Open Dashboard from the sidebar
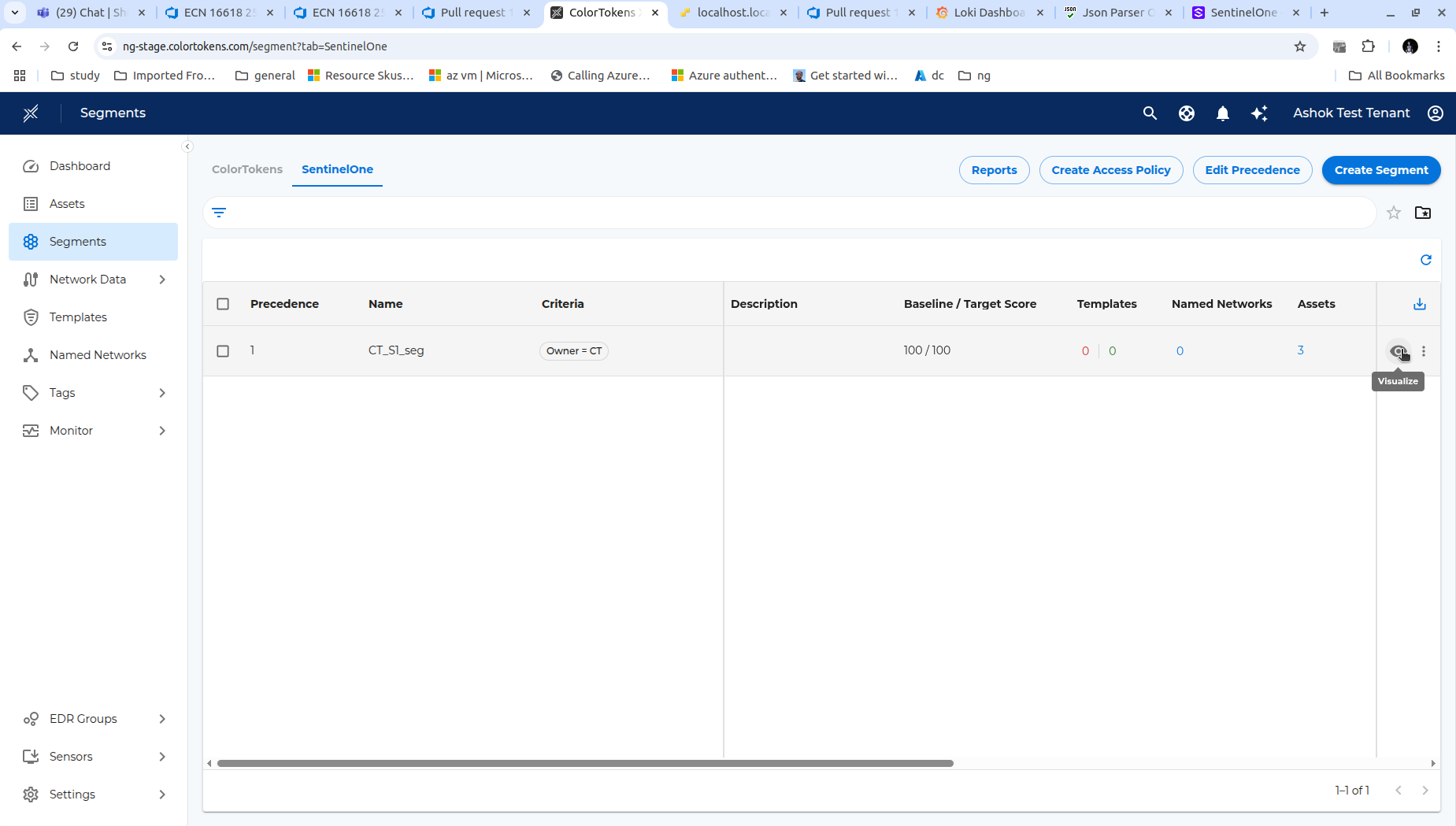The height and width of the screenshot is (826, 1456). pos(80,166)
